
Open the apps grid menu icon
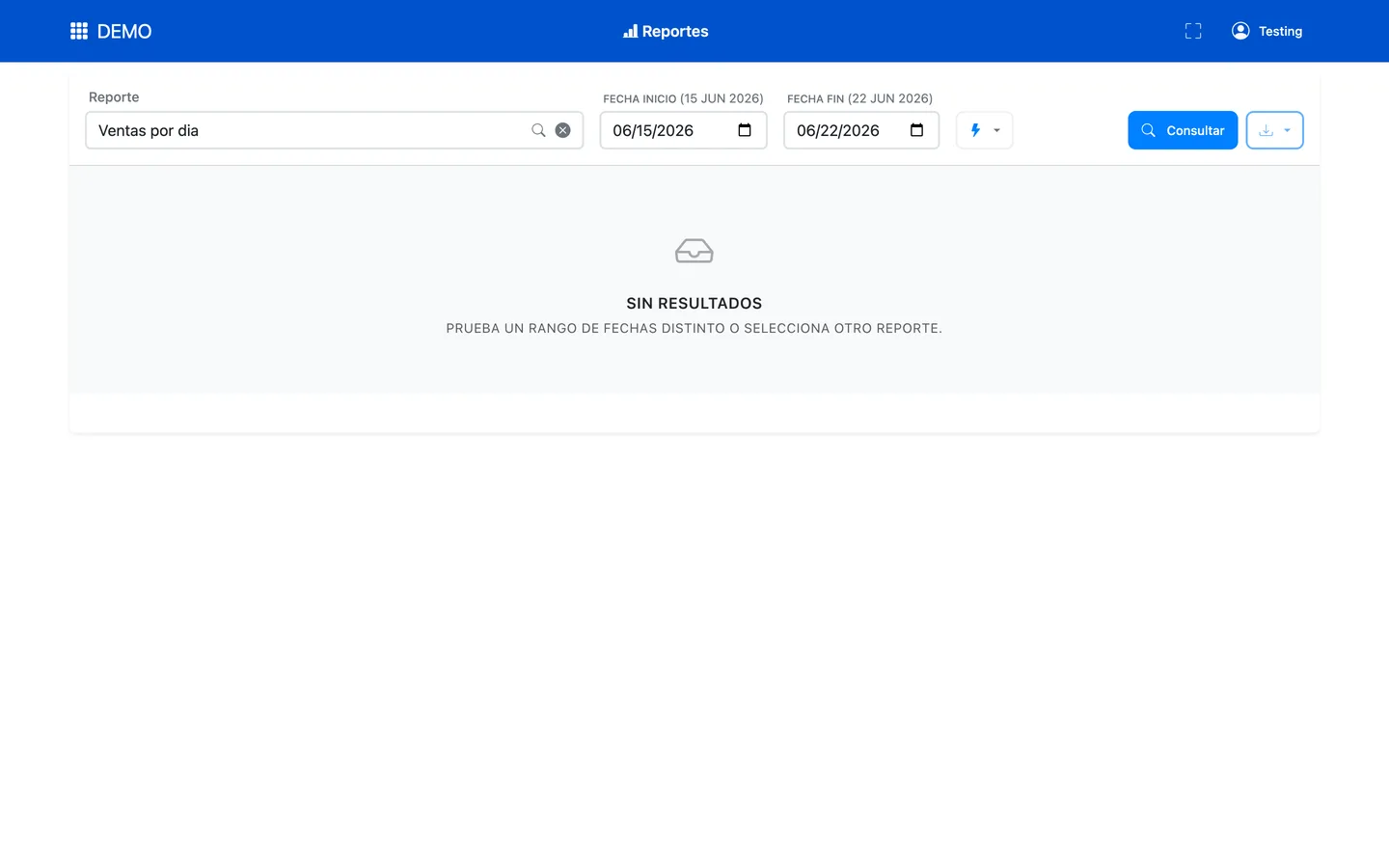79,31
